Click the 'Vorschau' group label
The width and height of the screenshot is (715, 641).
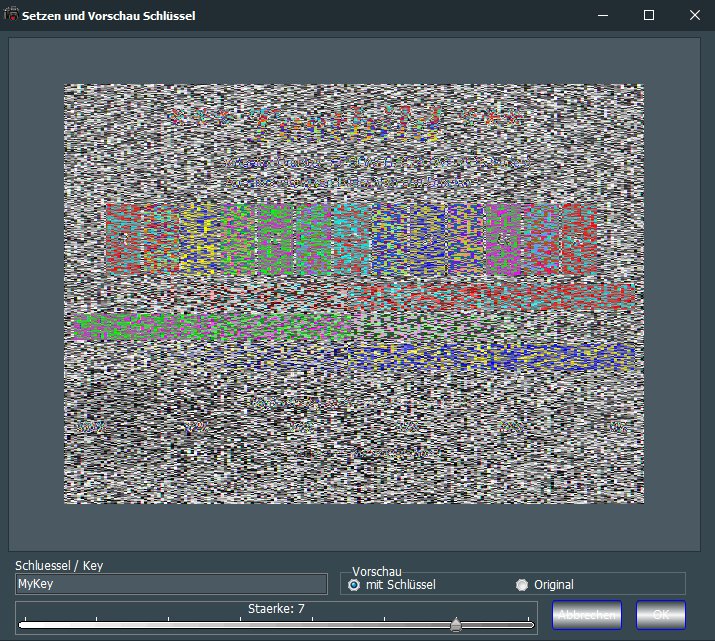coord(377,571)
